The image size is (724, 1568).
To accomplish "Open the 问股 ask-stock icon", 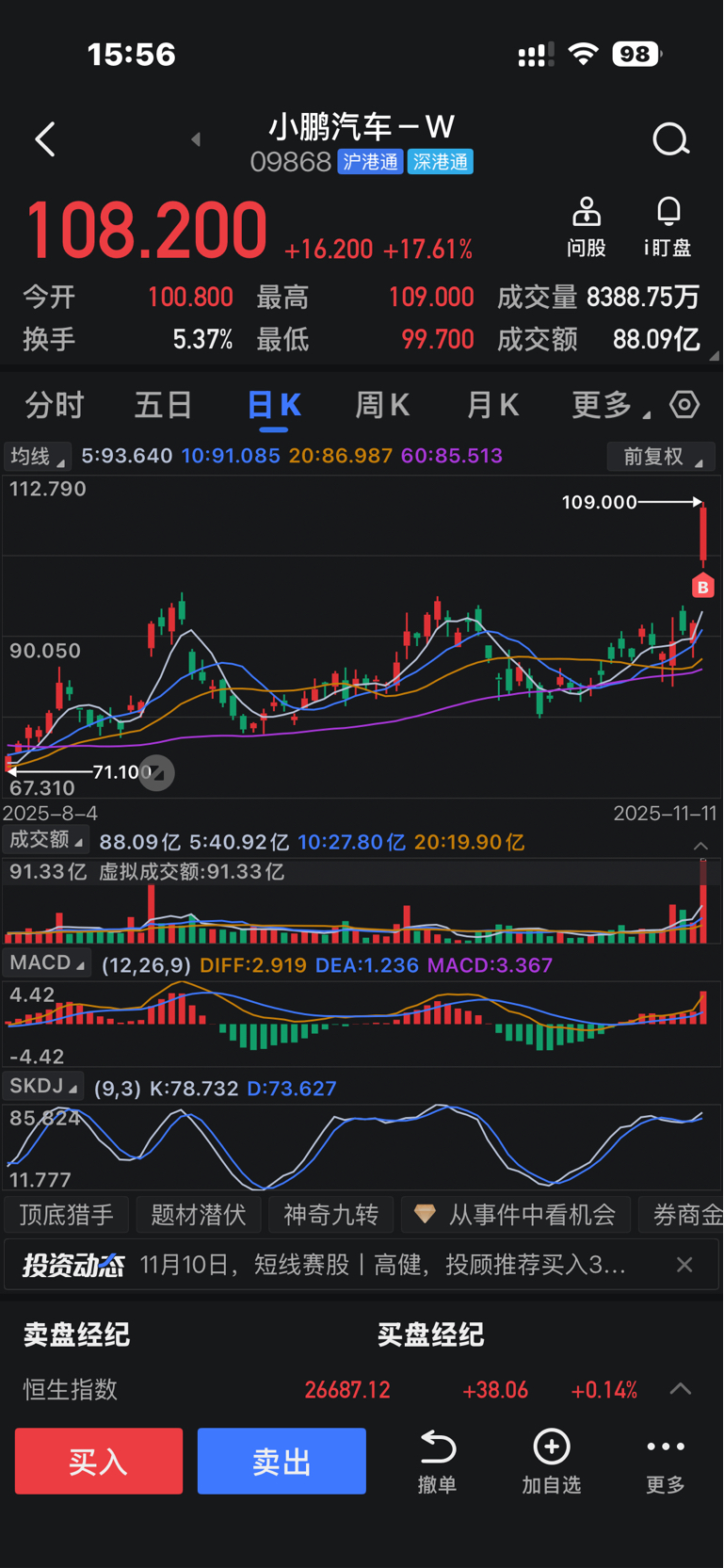I will [587, 212].
